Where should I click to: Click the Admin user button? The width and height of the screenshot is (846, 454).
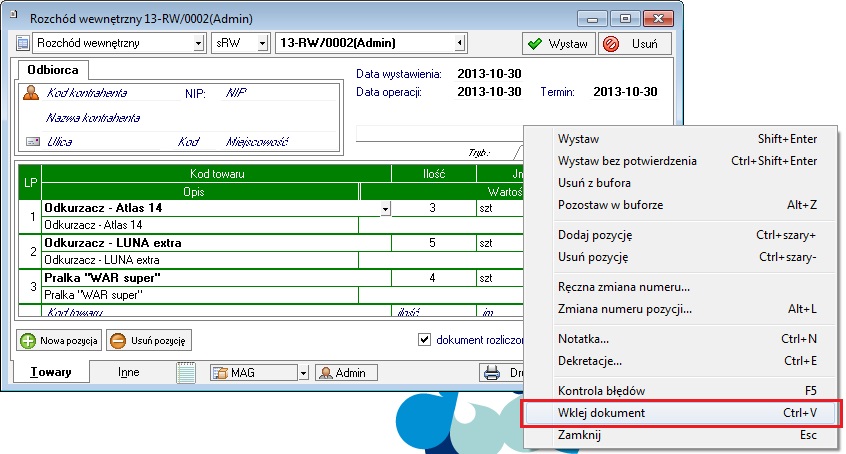pyautogui.click(x=346, y=373)
